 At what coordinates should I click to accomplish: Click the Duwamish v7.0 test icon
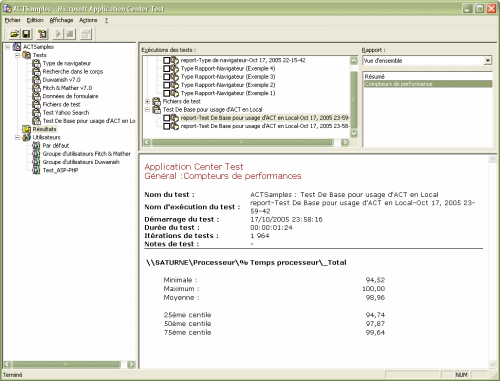point(36,80)
